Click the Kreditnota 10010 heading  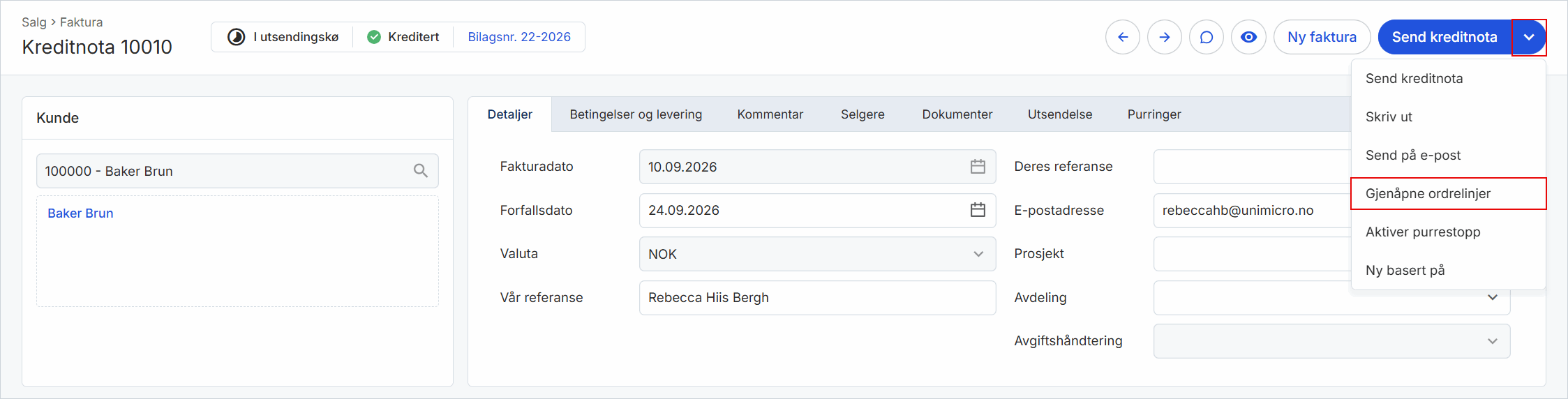tap(97, 47)
